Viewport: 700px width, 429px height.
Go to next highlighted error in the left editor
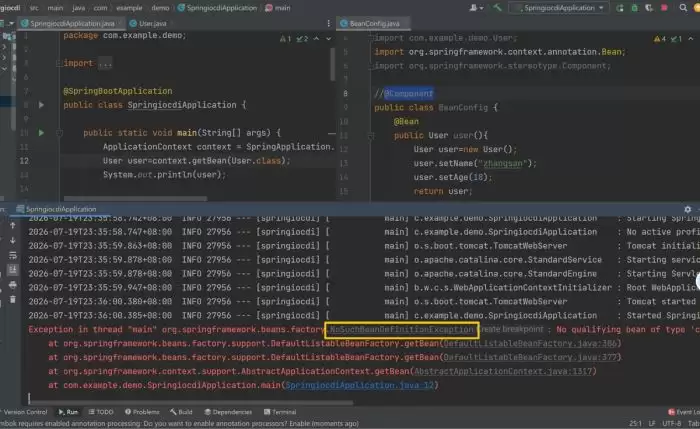329,39
